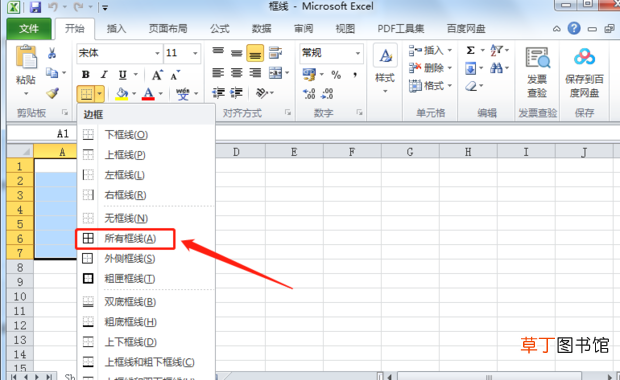The width and height of the screenshot is (620, 380).
Task: Click the Clear eraser icon
Action: click(471, 86)
